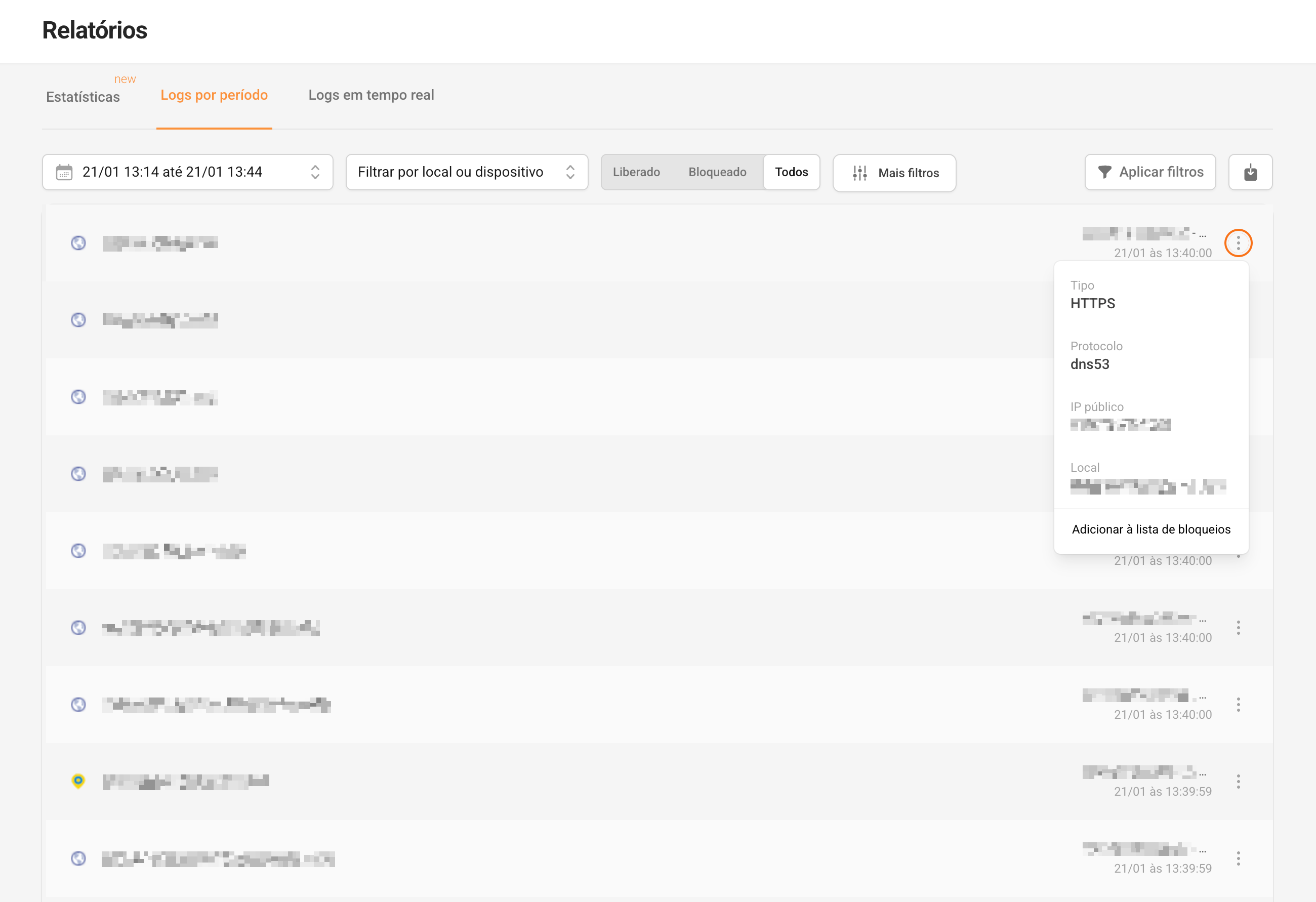
Task: Open the date range 21/01 13:14 dropdown
Action: 187,172
